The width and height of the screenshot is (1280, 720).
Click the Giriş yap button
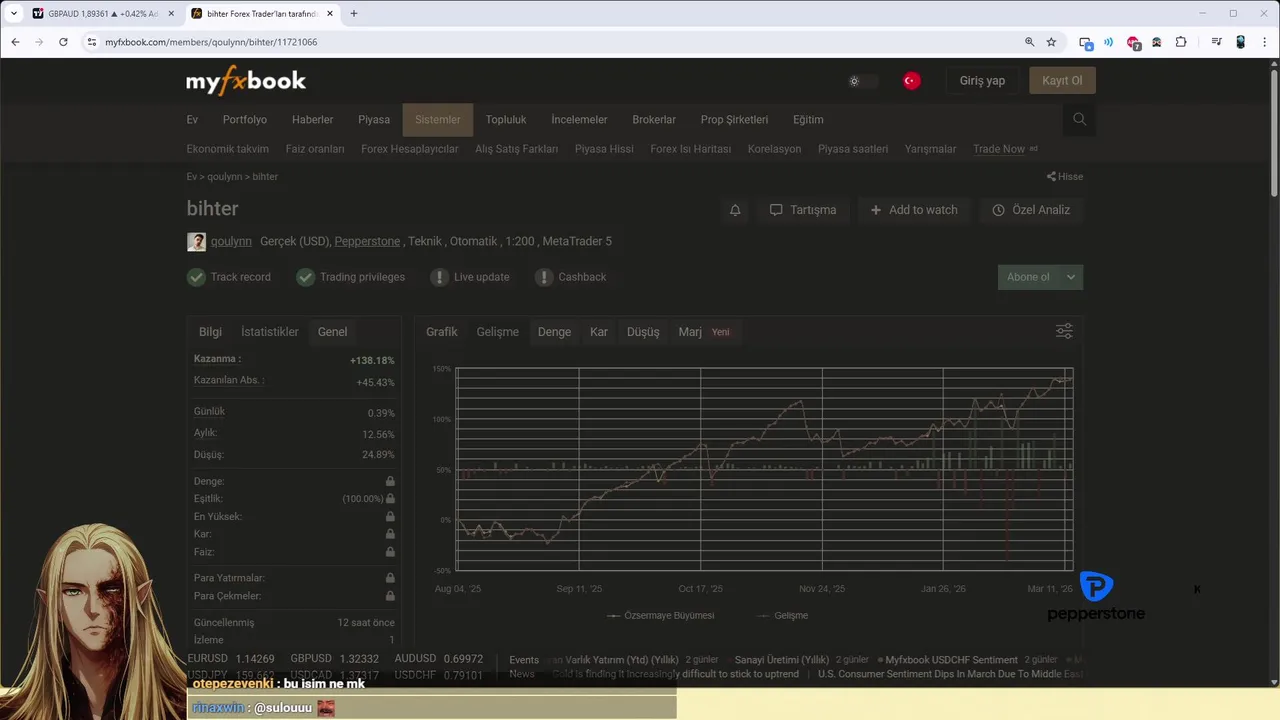pos(982,81)
